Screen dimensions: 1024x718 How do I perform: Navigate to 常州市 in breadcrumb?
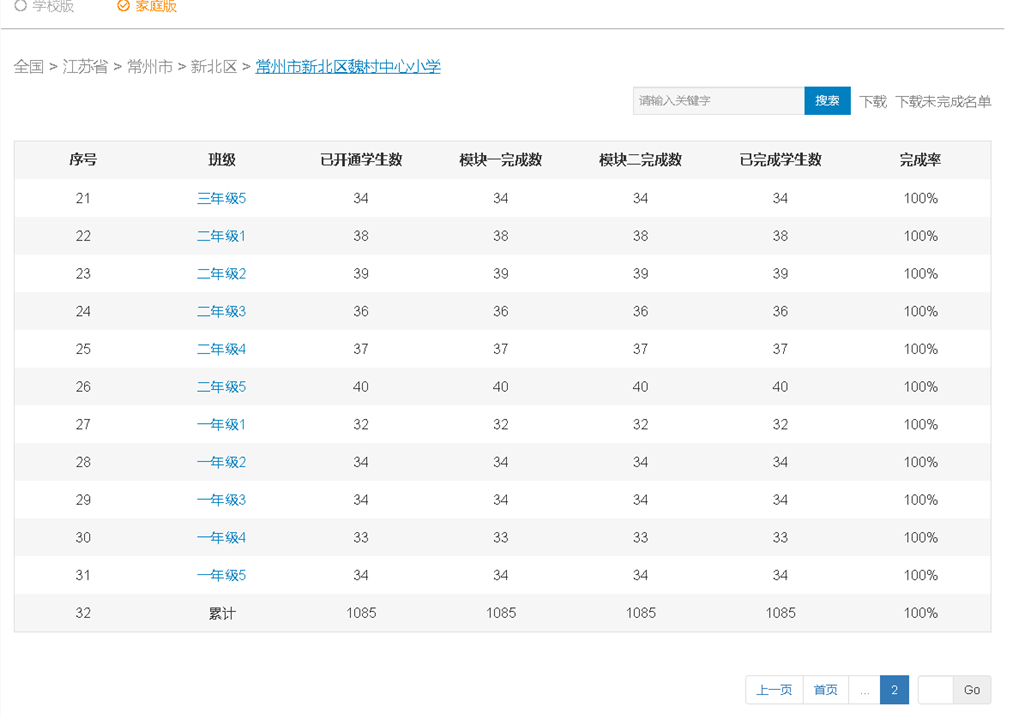click(x=149, y=67)
